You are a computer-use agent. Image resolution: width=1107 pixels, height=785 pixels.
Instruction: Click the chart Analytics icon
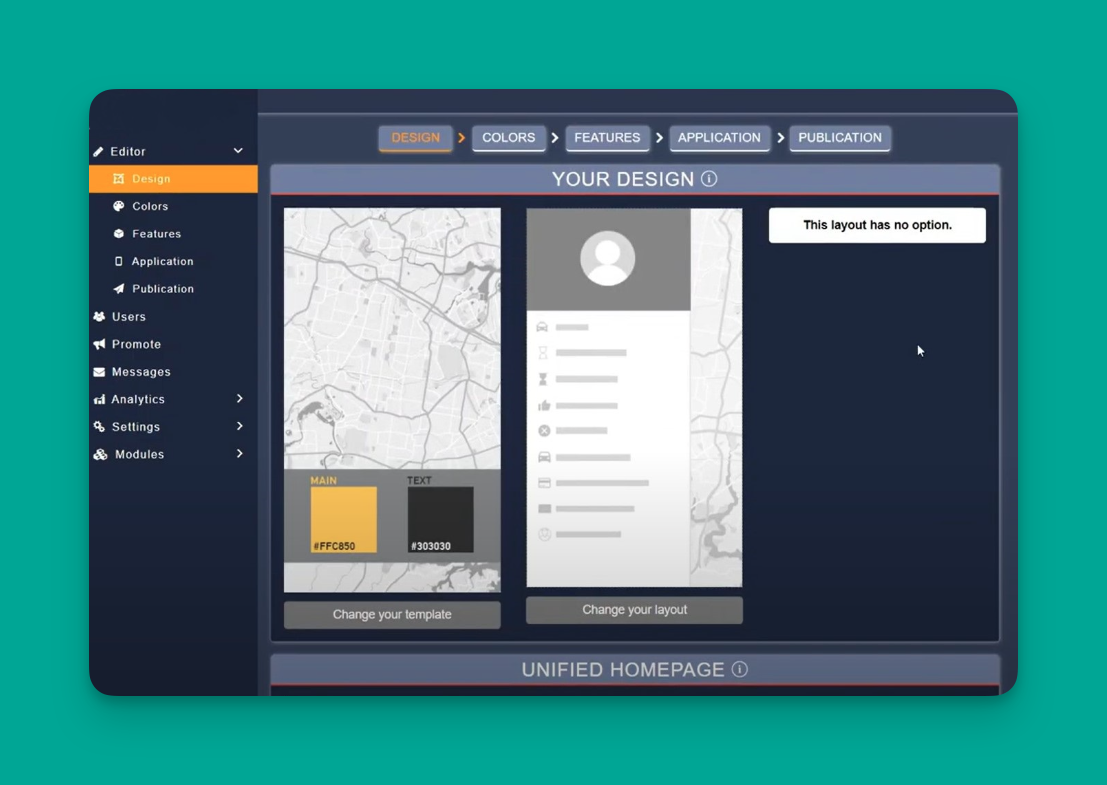click(100, 399)
